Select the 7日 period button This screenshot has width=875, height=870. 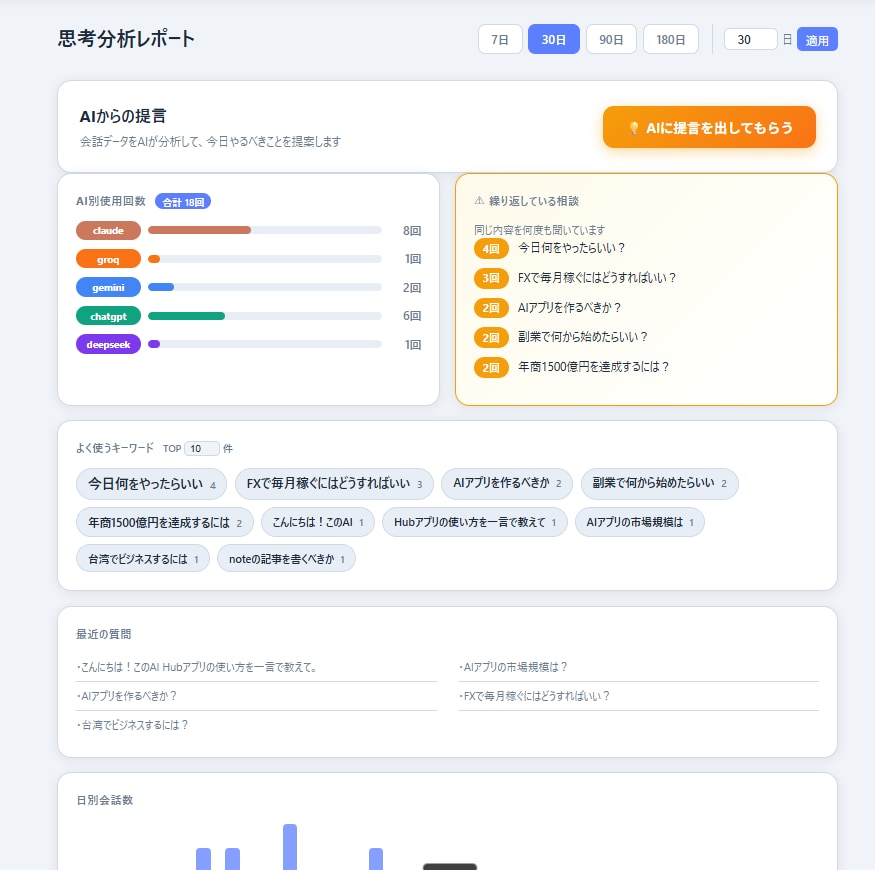(499, 40)
